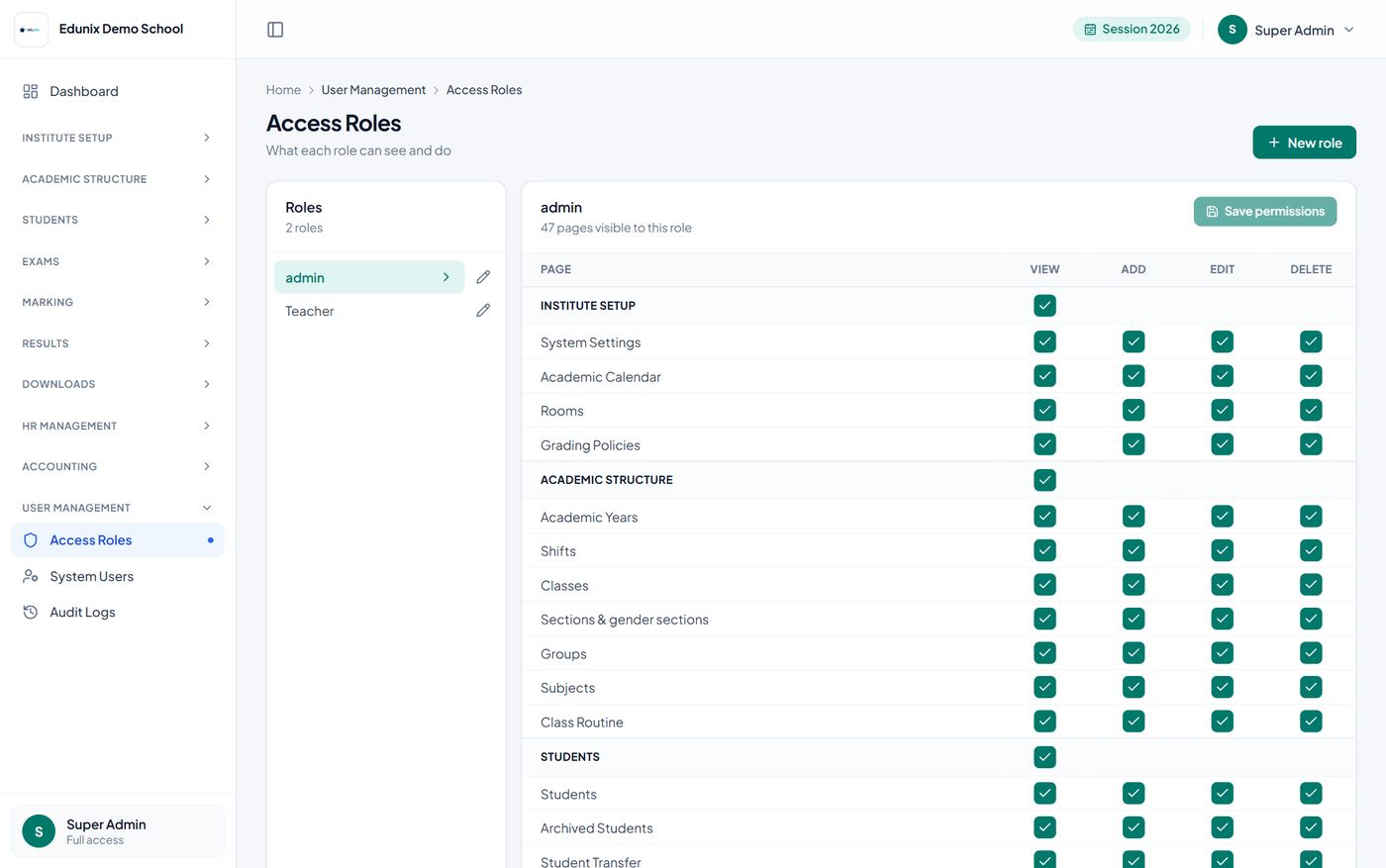Go to Home breadcrumb link
The width and height of the screenshot is (1386, 868).
click(x=283, y=90)
